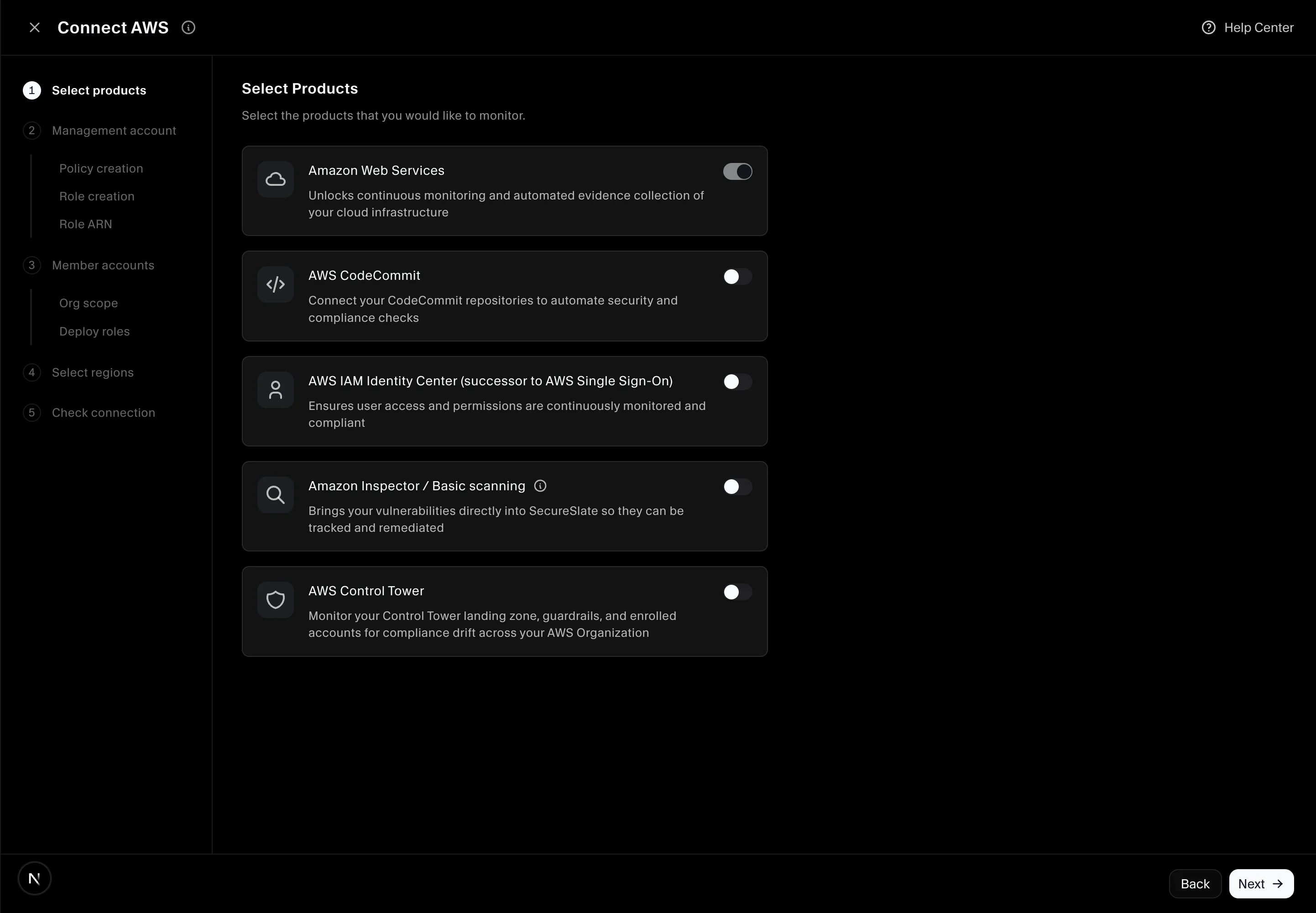Click the cloud icon for Amazon Web Services

tap(276, 179)
